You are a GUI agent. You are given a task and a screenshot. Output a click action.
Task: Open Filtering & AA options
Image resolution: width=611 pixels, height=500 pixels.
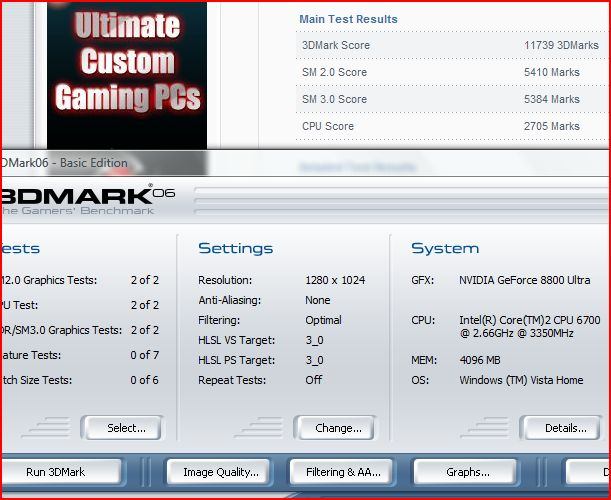coord(342,472)
